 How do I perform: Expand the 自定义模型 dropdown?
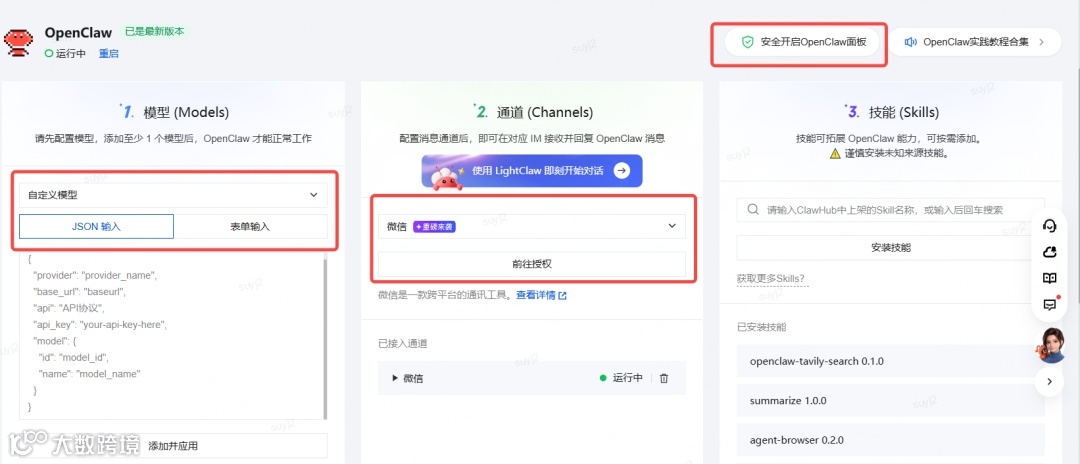(173, 195)
